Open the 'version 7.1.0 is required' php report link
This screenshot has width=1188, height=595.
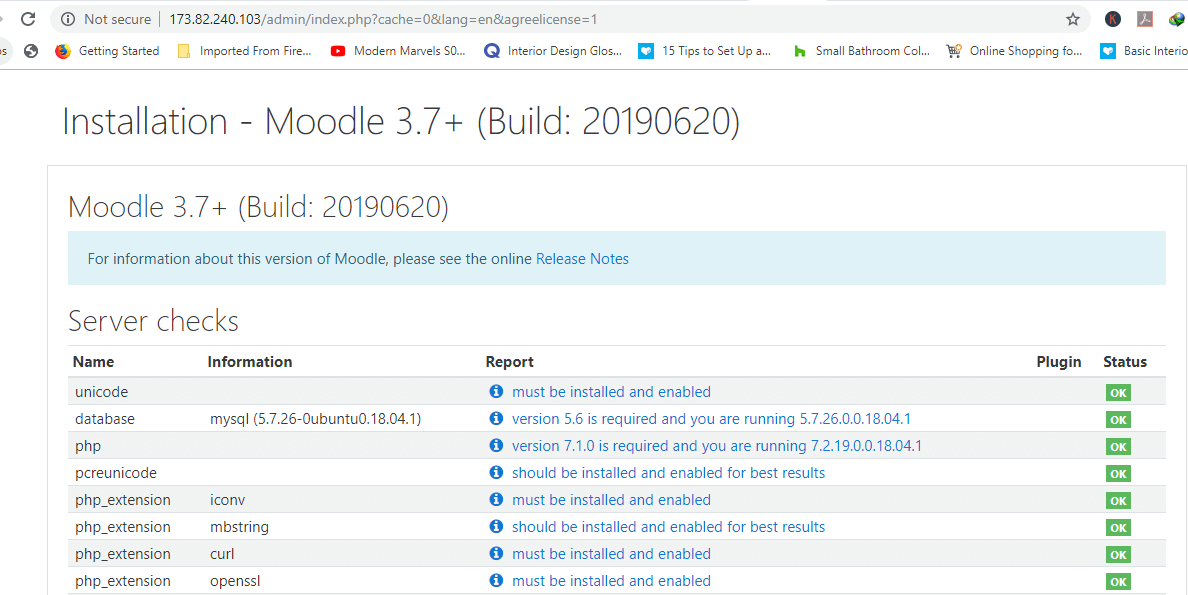pyautogui.click(x=716, y=446)
